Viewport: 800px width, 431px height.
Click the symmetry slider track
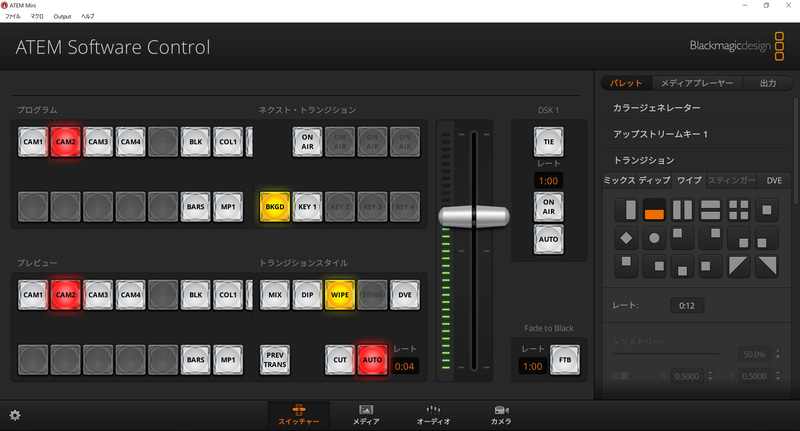click(x=666, y=353)
